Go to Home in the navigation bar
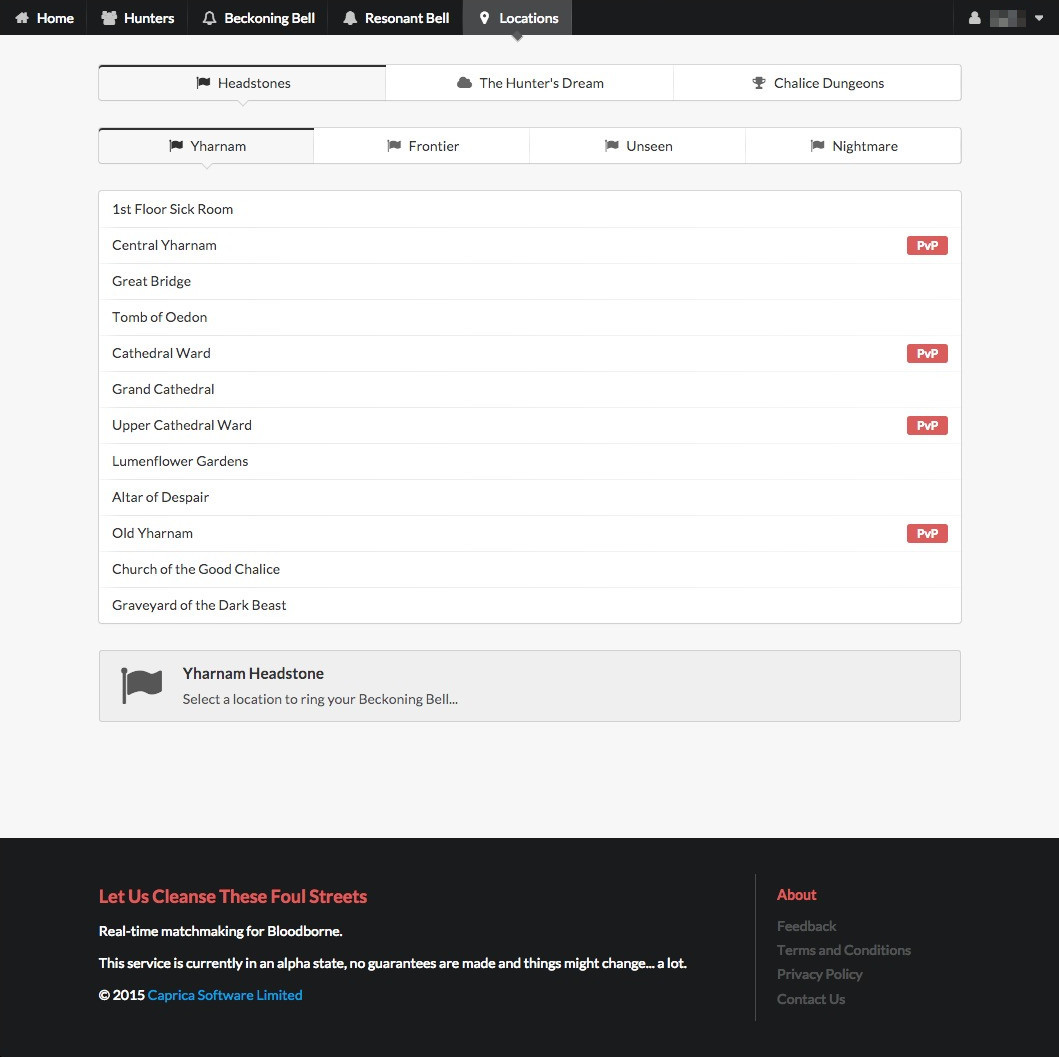This screenshot has width=1059, height=1057. tap(44, 18)
